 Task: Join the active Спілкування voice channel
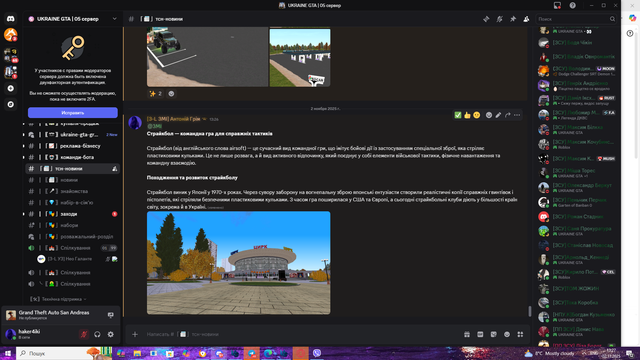[x=73, y=248]
